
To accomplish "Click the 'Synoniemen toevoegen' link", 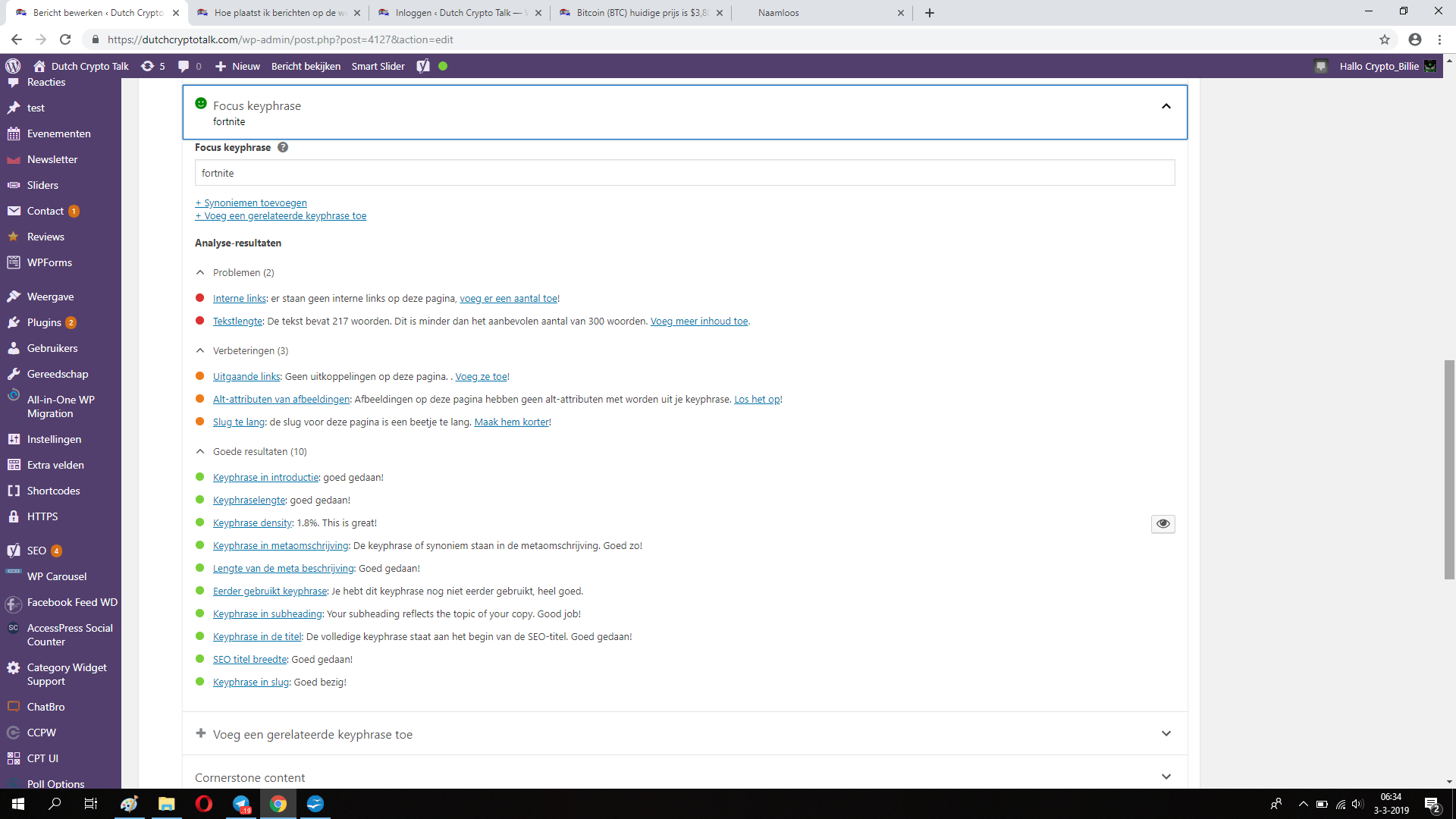I will [251, 202].
